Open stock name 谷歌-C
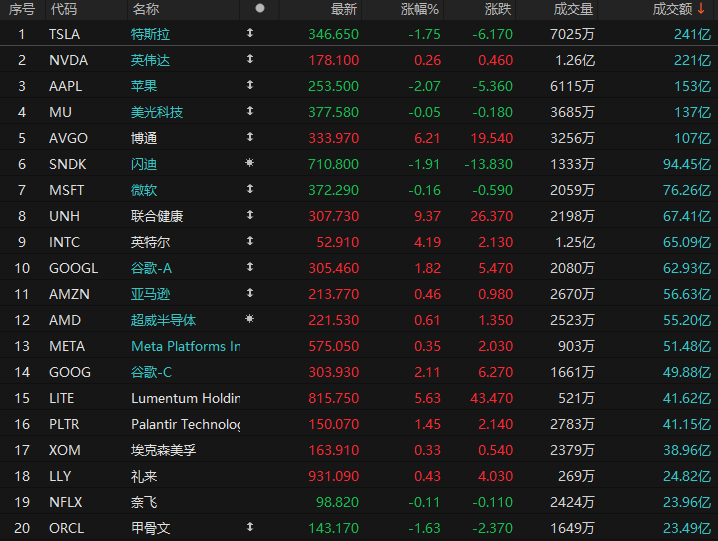This screenshot has width=718, height=541. coord(151,372)
